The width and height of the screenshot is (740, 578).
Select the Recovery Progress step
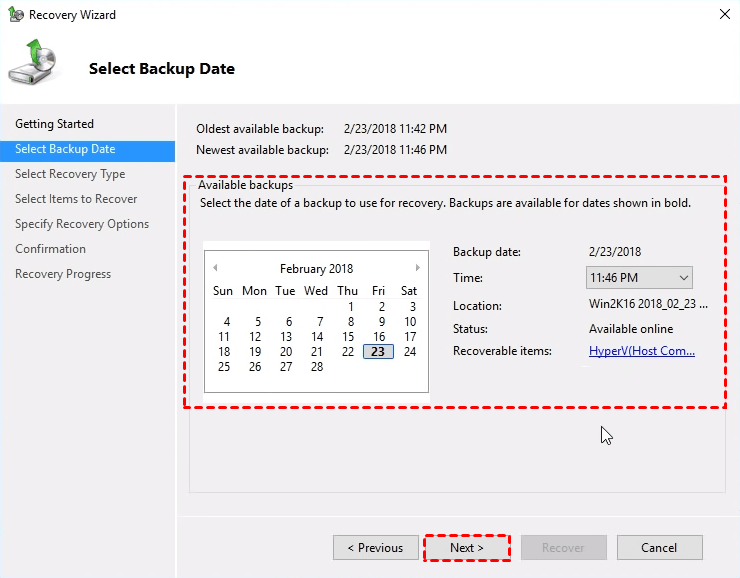(x=63, y=274)
